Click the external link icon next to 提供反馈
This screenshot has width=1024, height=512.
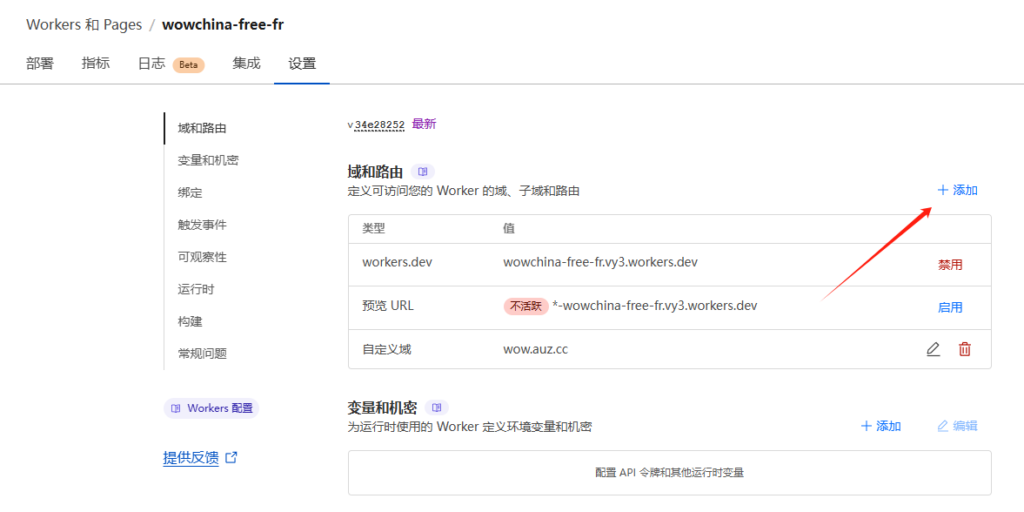[x=232, y=458]
